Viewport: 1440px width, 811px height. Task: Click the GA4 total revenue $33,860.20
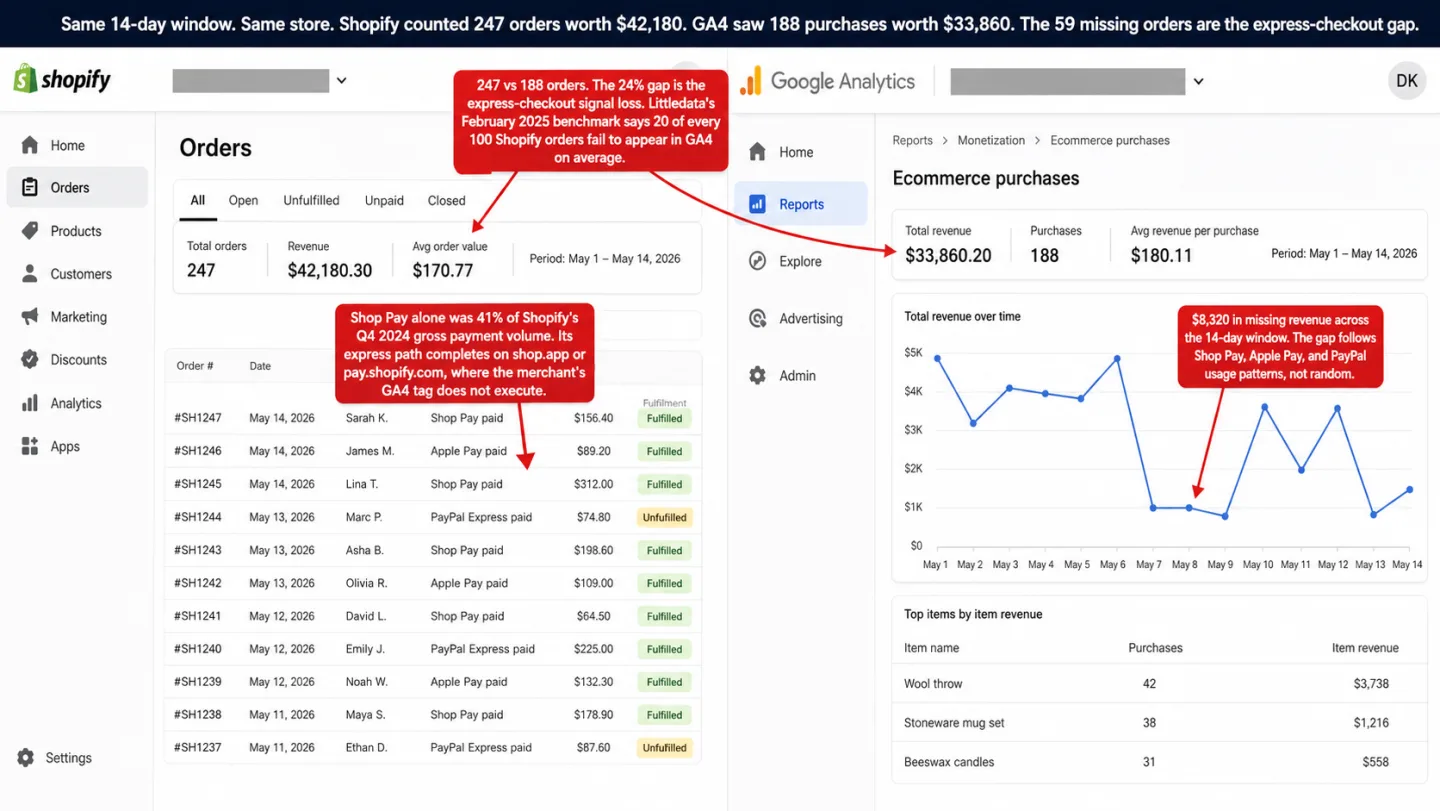(948, 255)
